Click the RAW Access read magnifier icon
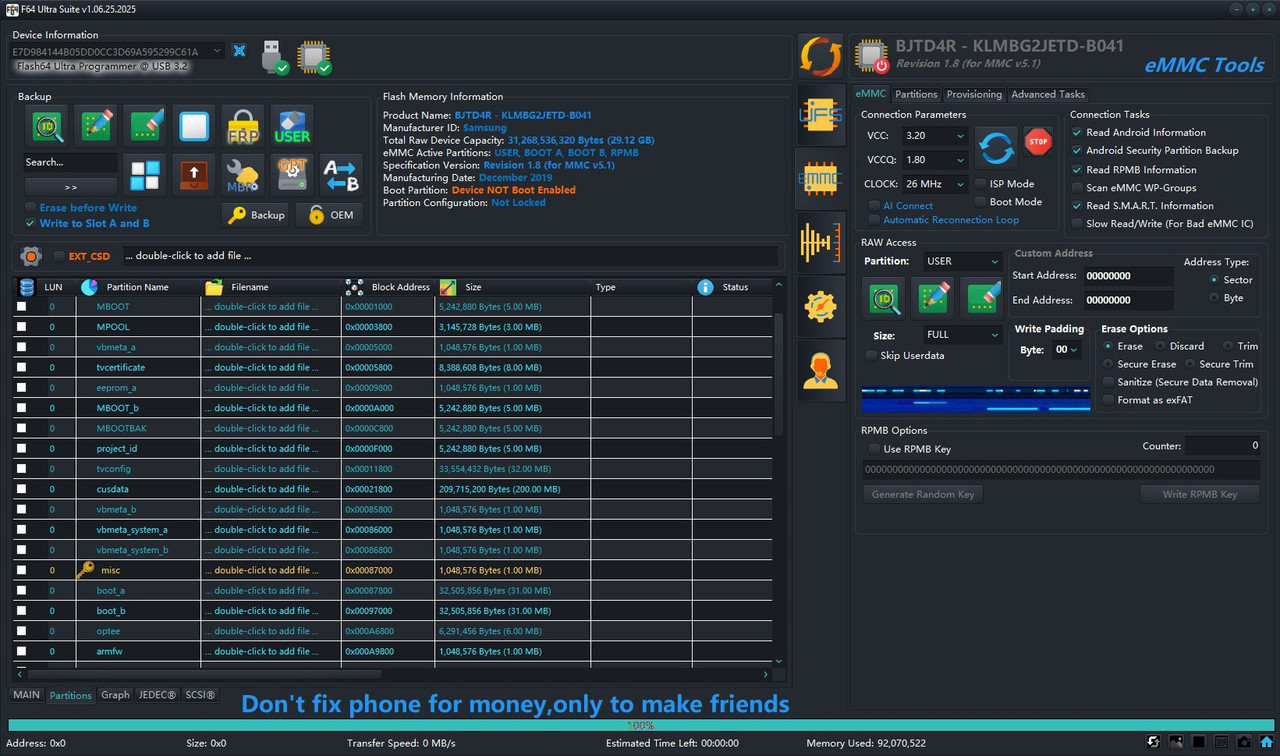This screenshot has height=756, width=1280. [884, 298]
